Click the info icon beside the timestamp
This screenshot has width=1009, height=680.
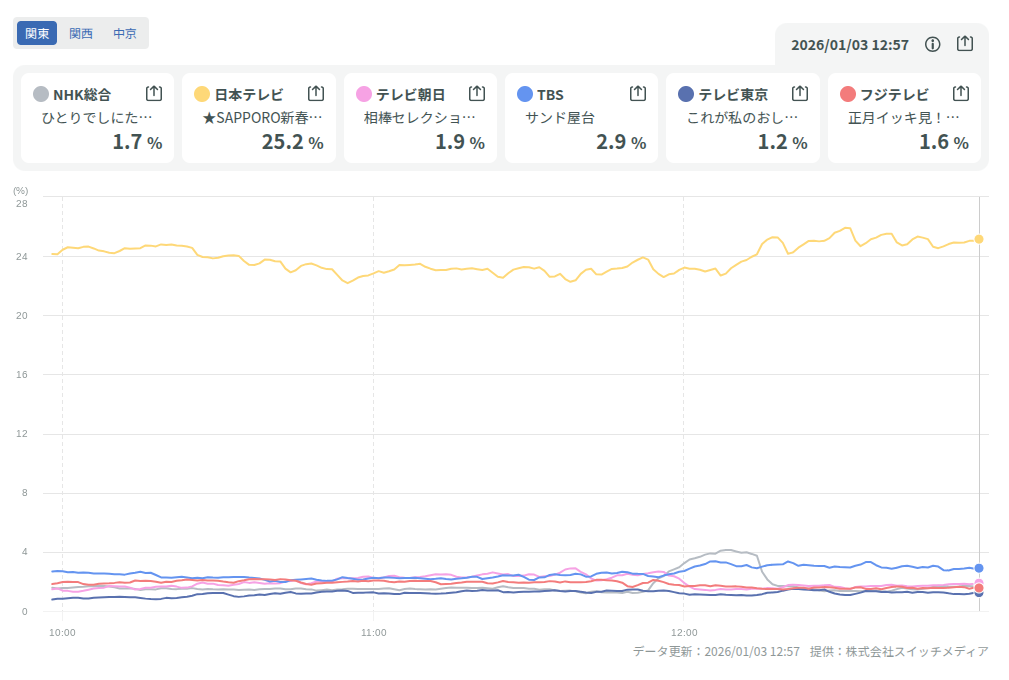[933, 44]
